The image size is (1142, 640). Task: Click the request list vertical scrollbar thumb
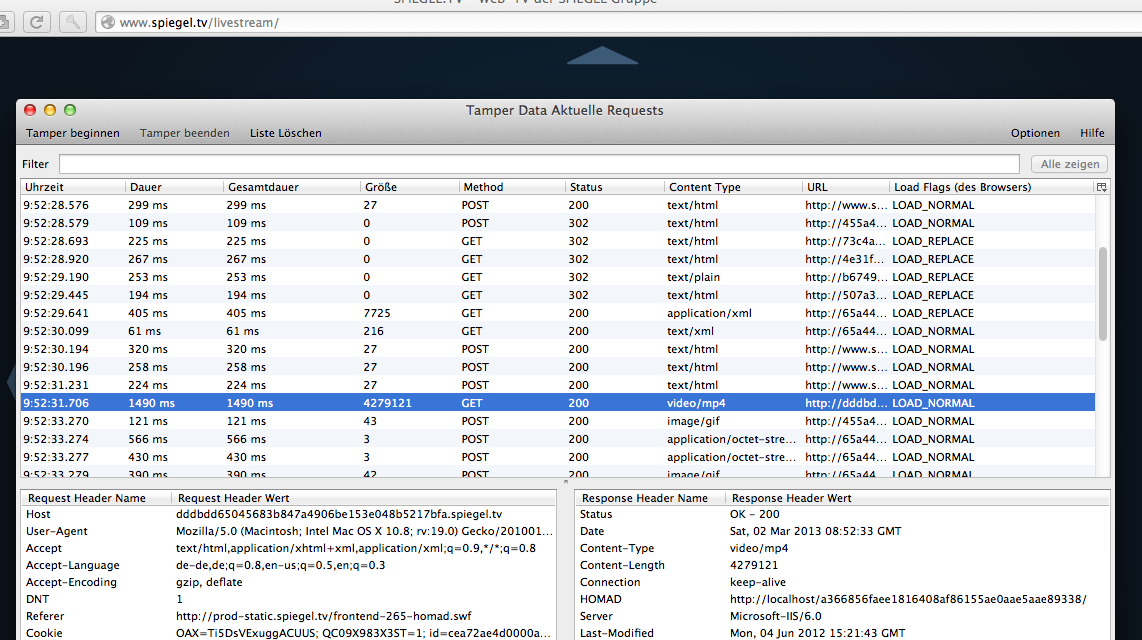(x=1103, y=293)
